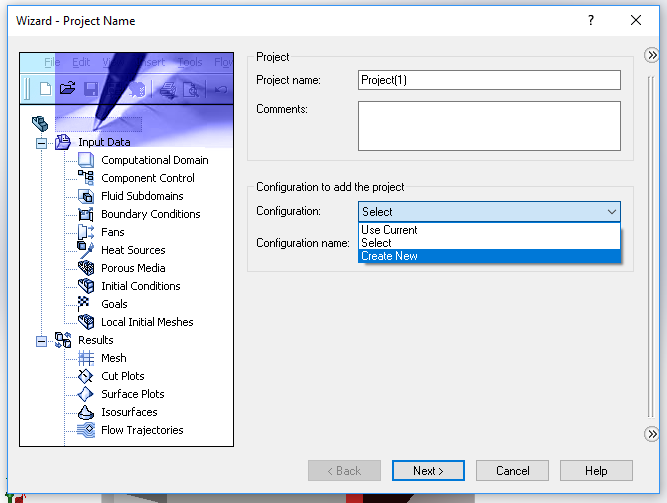Click the Mesh grid icon
667x503 pixels.
click(x=85, y=358)
